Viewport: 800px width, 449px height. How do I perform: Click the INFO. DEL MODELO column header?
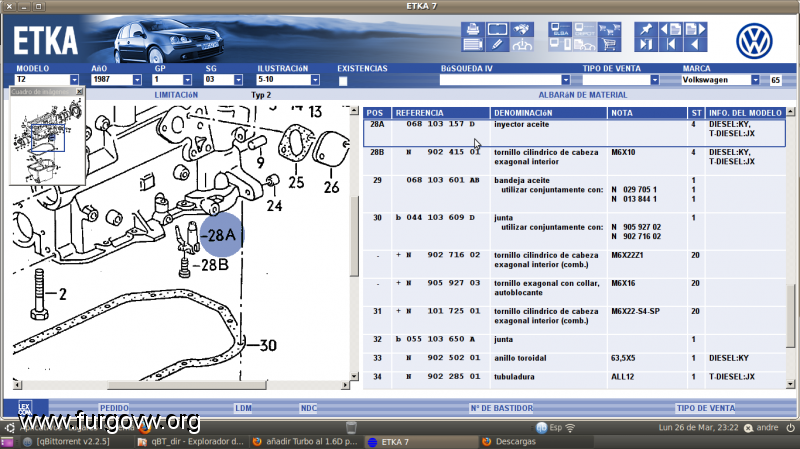[x=745, y=113]
